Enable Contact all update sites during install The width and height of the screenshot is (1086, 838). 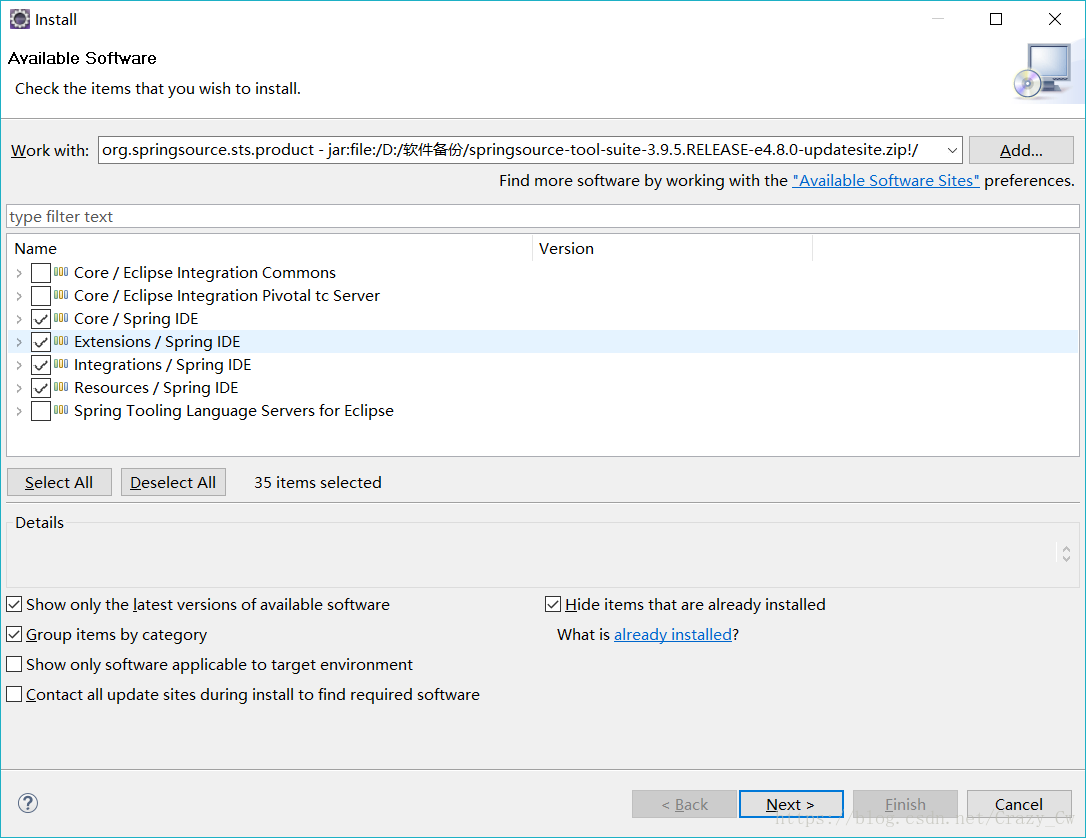14,694
